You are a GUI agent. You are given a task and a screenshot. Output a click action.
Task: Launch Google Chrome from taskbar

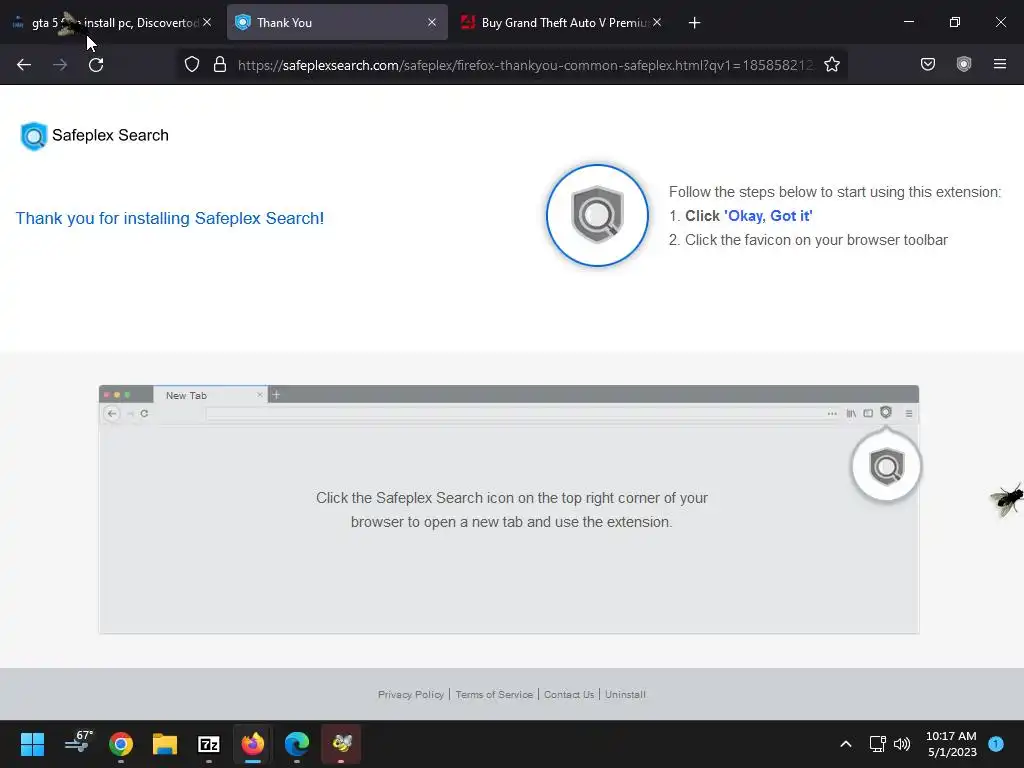click(121, 744)
